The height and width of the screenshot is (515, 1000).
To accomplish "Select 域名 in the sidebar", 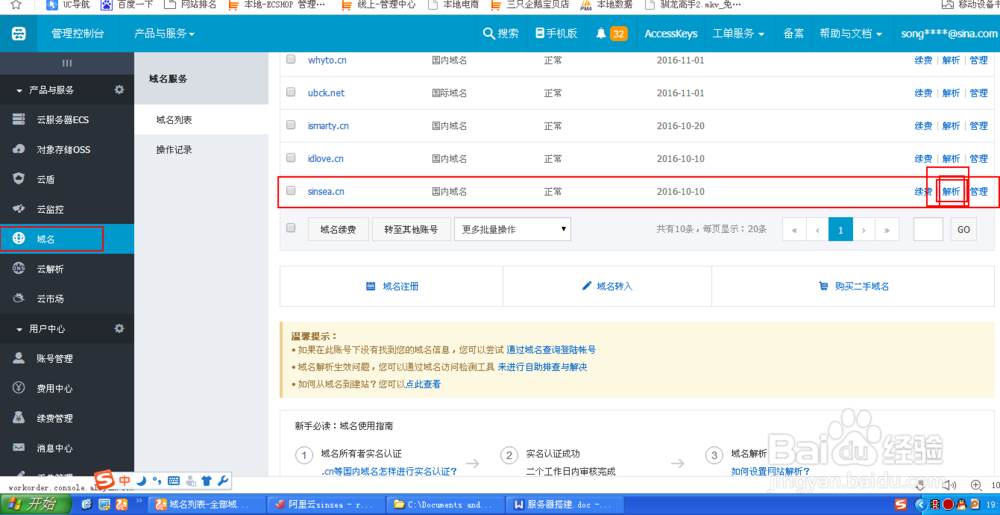I will tap(67, 239).
